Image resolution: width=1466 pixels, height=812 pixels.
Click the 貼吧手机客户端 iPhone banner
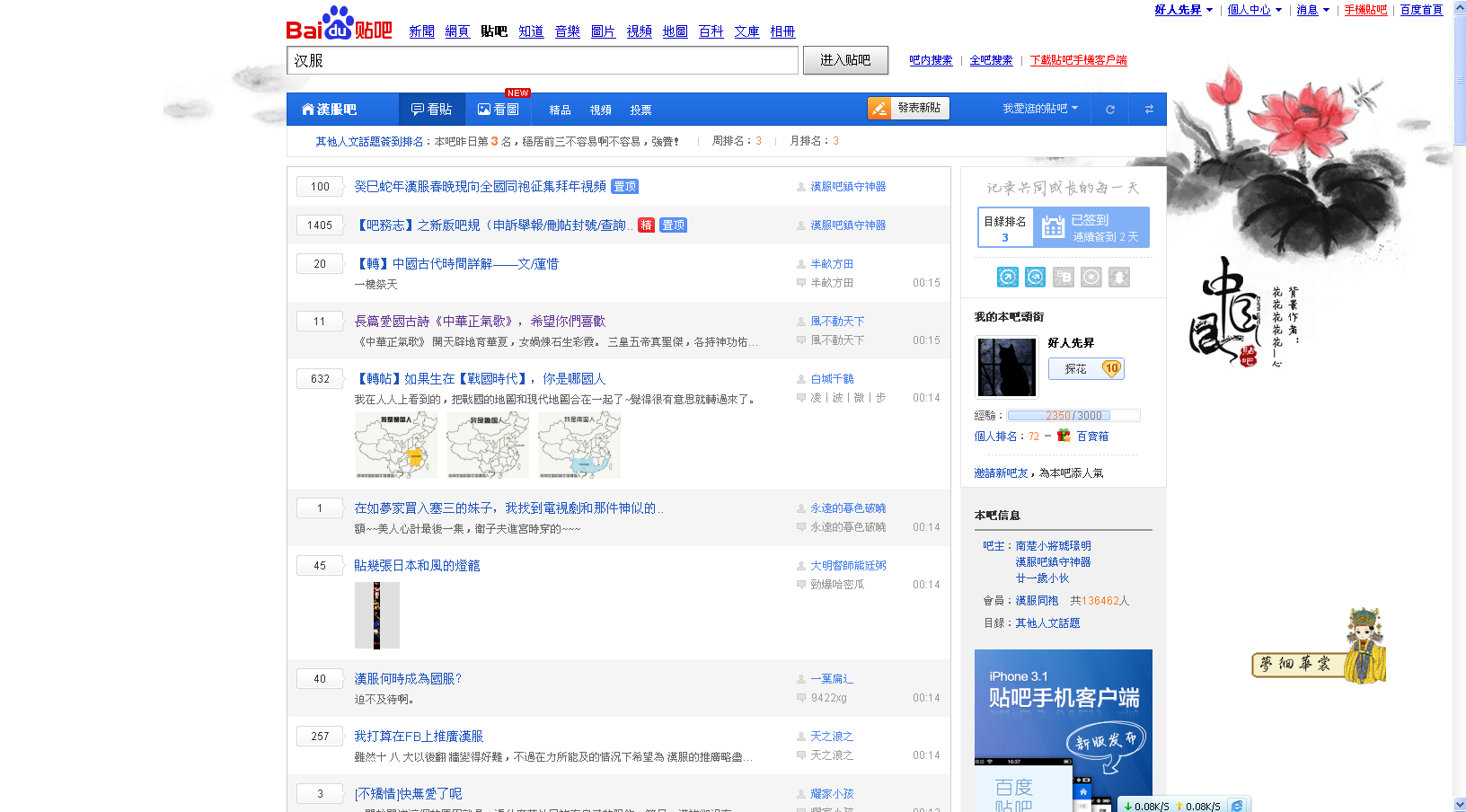click(x=1064, y=730)
